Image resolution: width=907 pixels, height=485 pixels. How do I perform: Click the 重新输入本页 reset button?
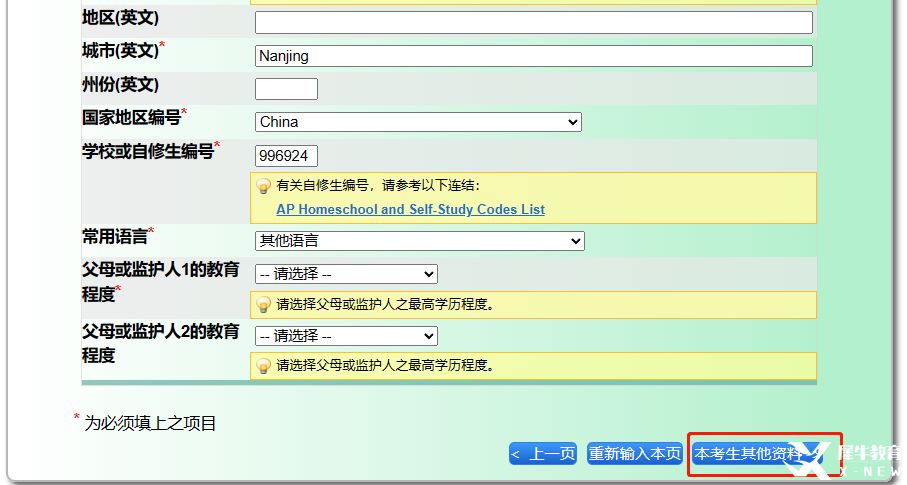point(635,454)
